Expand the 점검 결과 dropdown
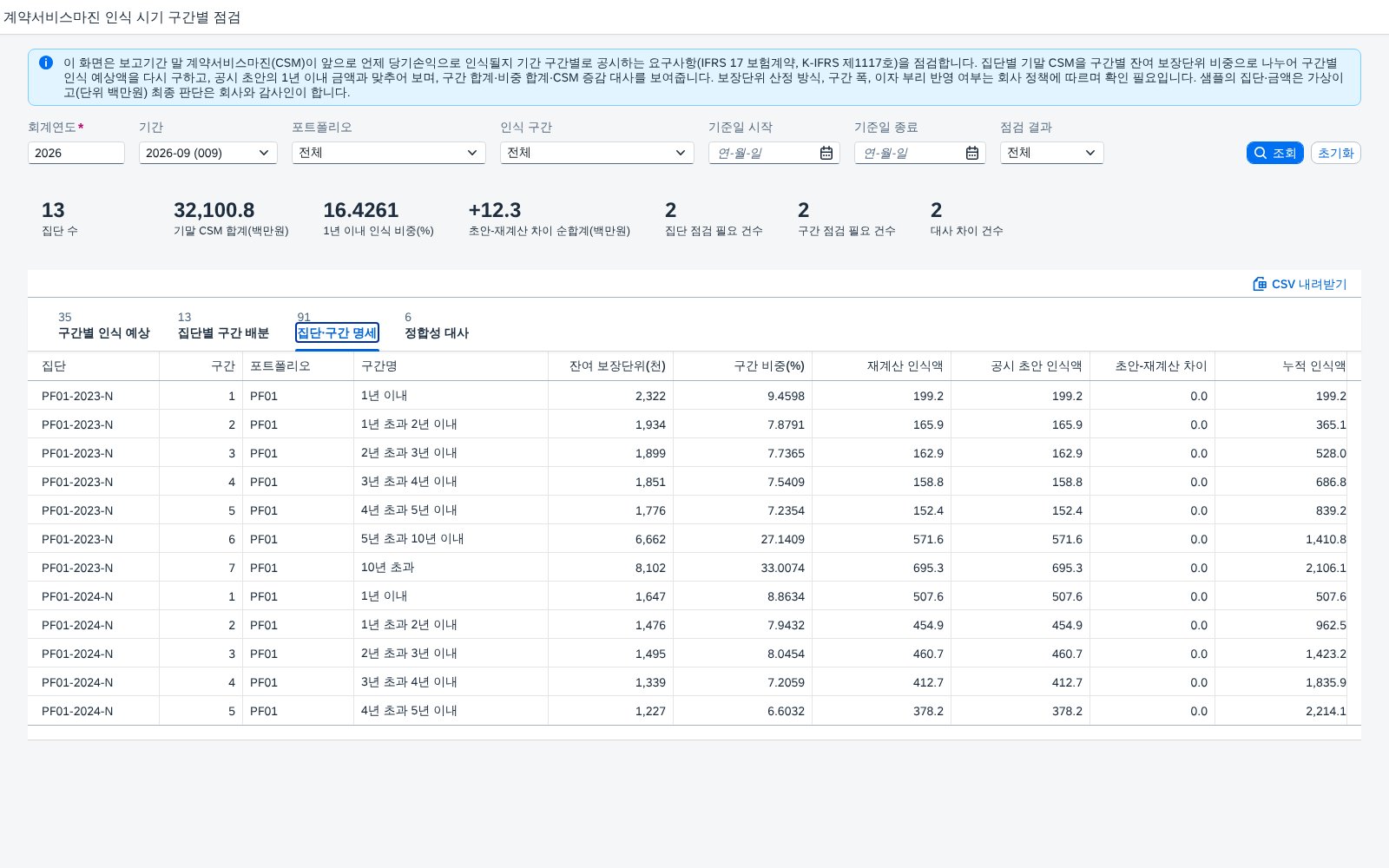Screen dimensions: 1389x868 pos(1052,153)
